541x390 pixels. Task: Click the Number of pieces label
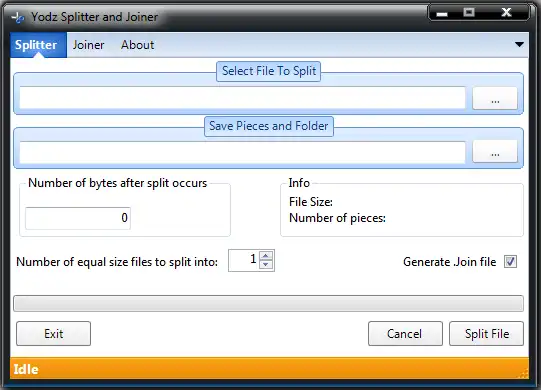pos(337,218)
